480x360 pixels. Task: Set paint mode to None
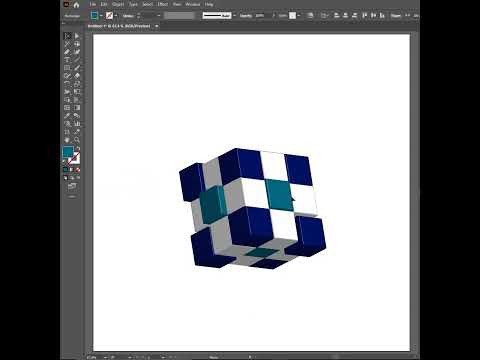(78, 170)
